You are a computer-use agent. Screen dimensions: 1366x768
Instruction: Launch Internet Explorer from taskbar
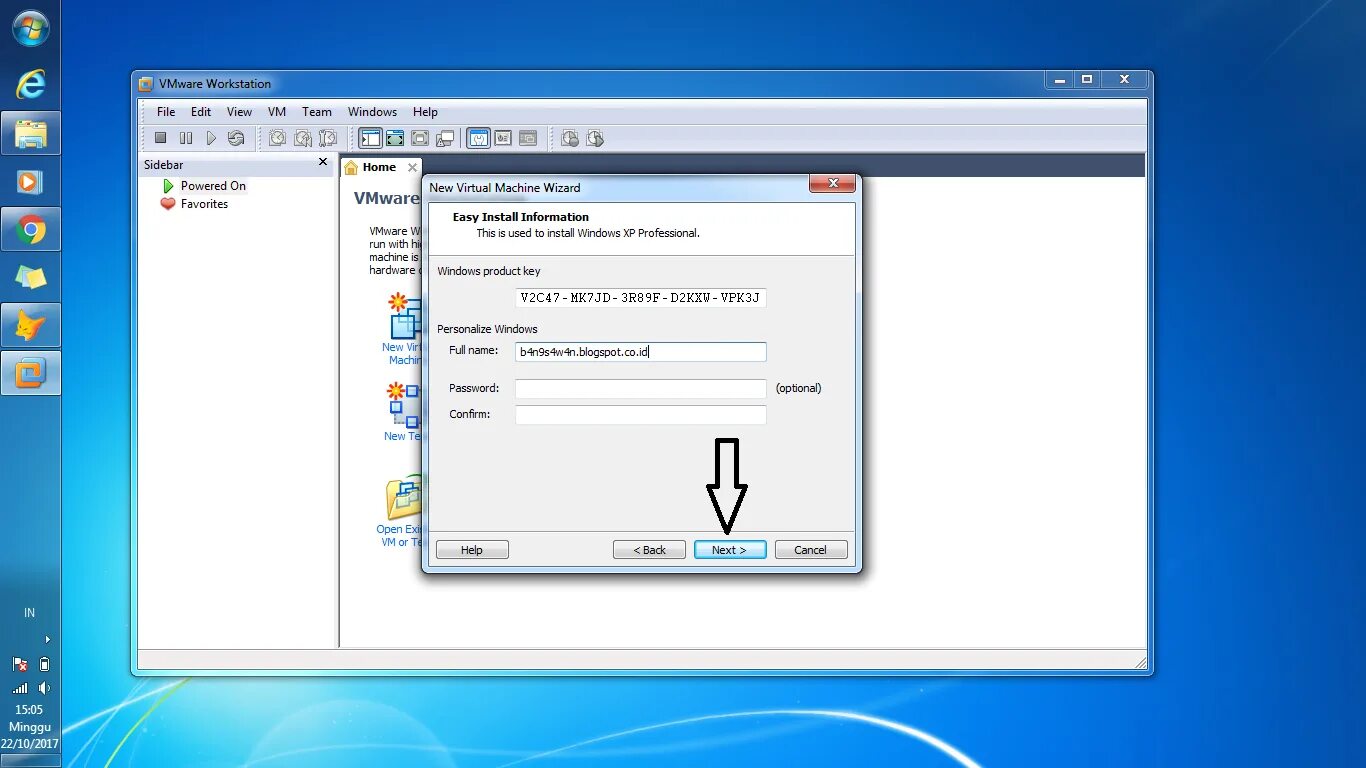[x=31, y=85]
